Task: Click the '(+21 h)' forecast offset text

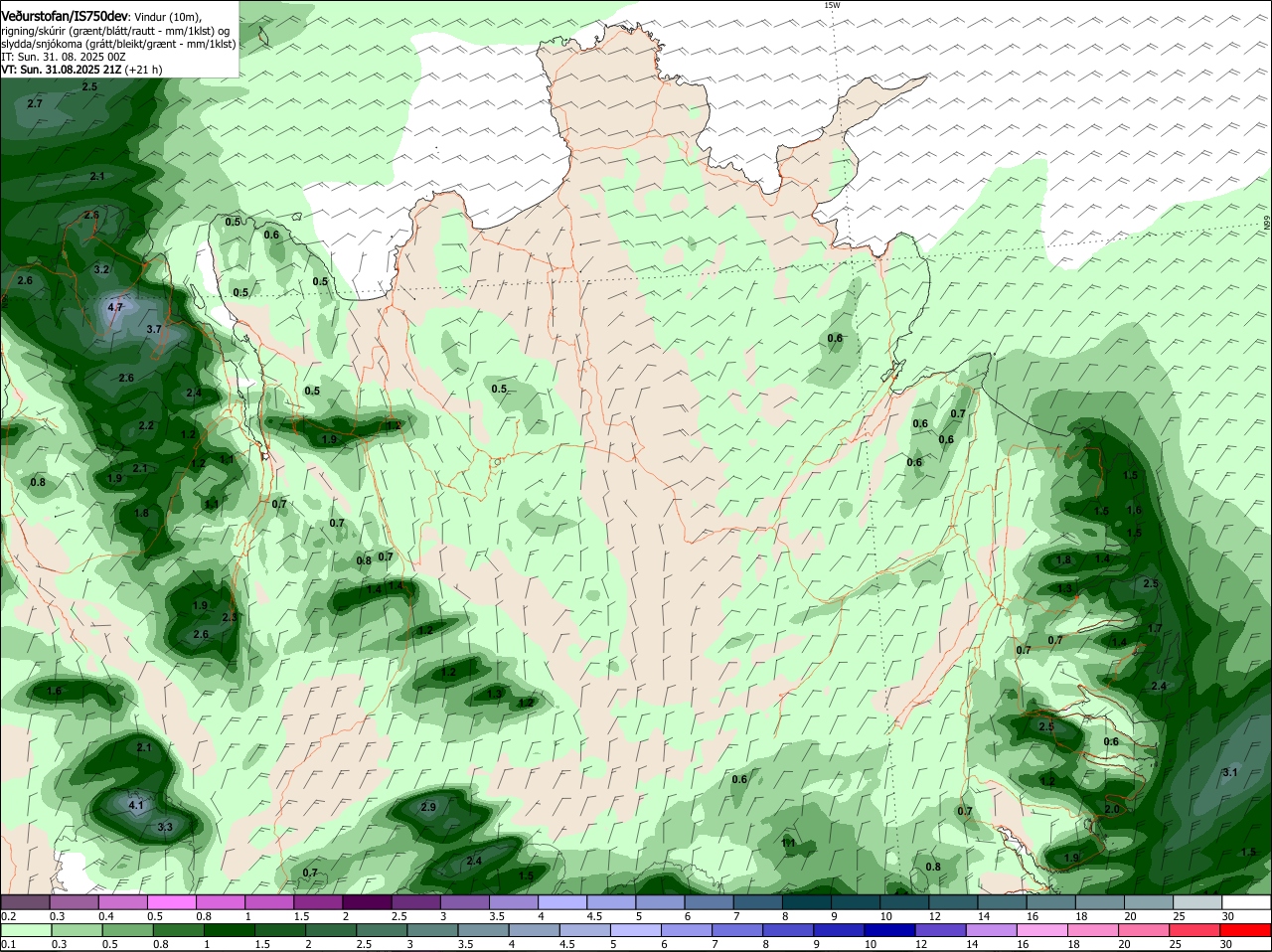Action: point(143,70)
